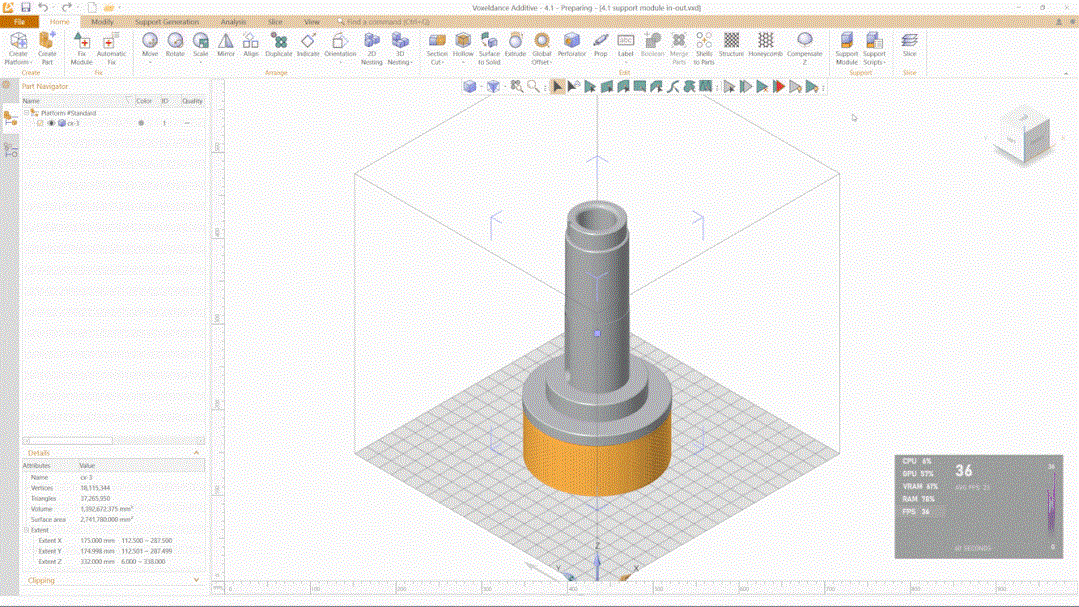Click the zoom-to-fit icon in viewport toolbar
The width and height of the screenshot is (1079, 607).
(516, 87)
